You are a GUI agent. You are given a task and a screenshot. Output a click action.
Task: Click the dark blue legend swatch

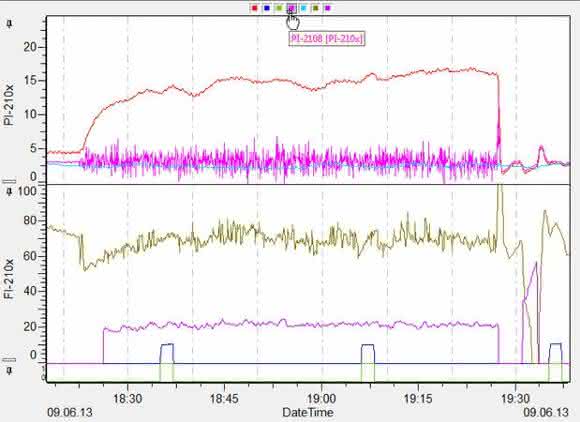267,8
